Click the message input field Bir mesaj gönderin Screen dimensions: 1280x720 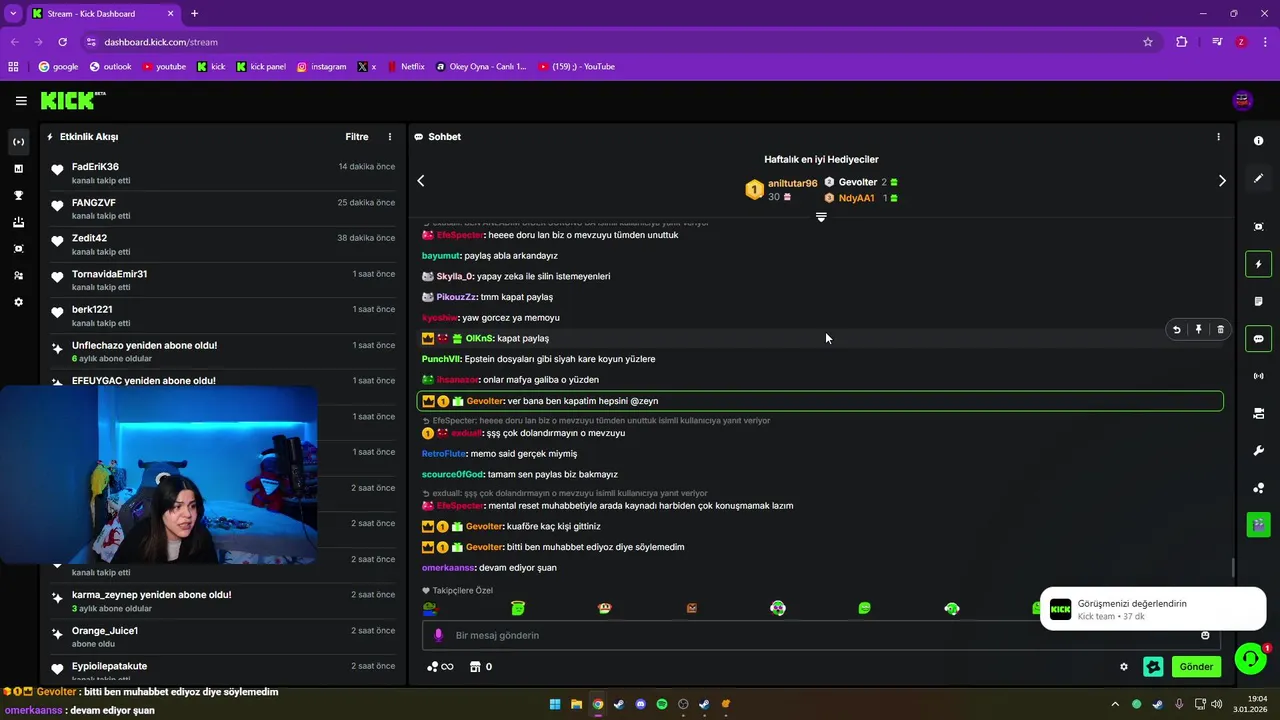pos(820,636)
